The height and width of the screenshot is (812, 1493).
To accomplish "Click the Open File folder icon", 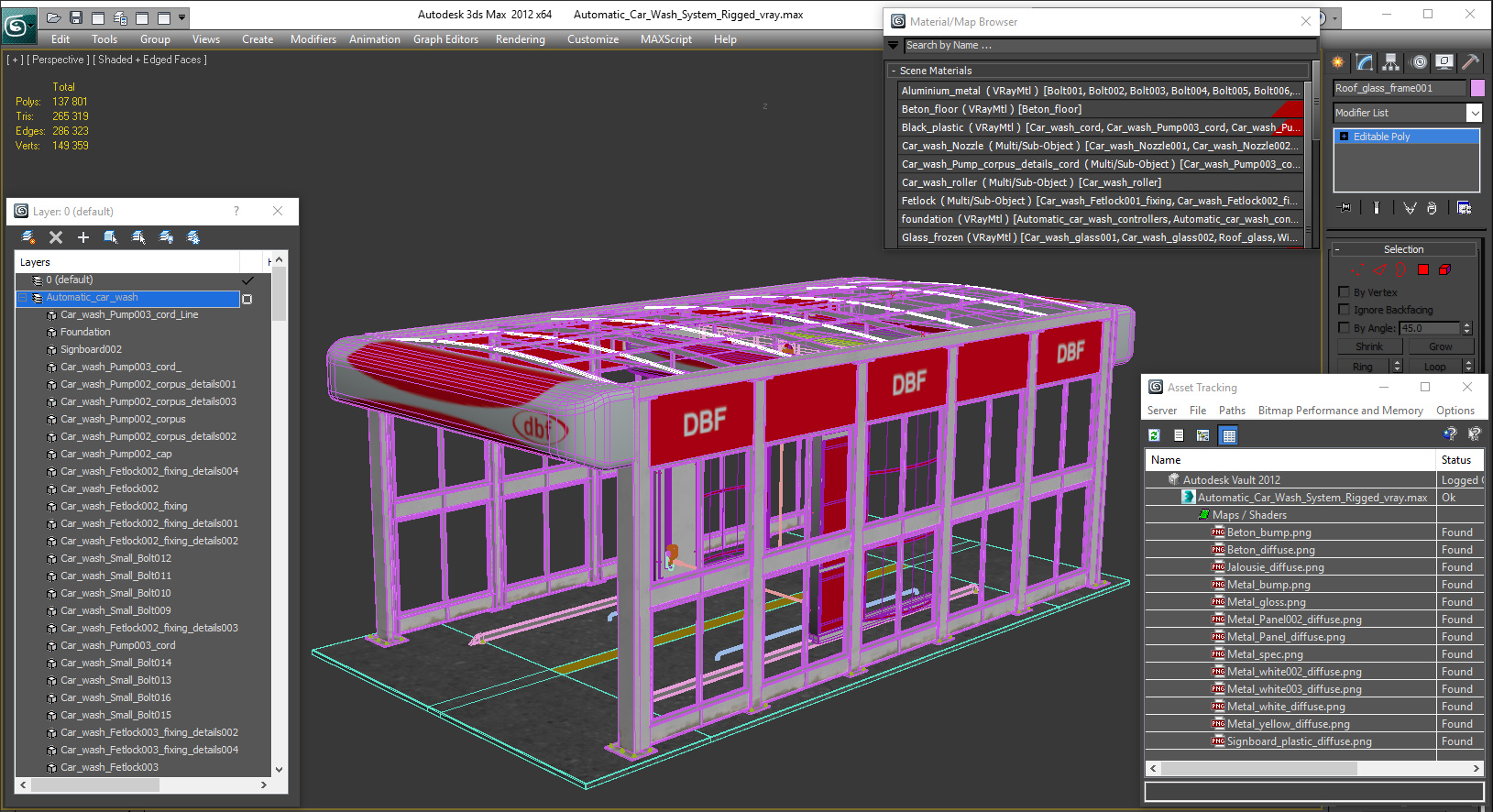I will pos(54,17).
